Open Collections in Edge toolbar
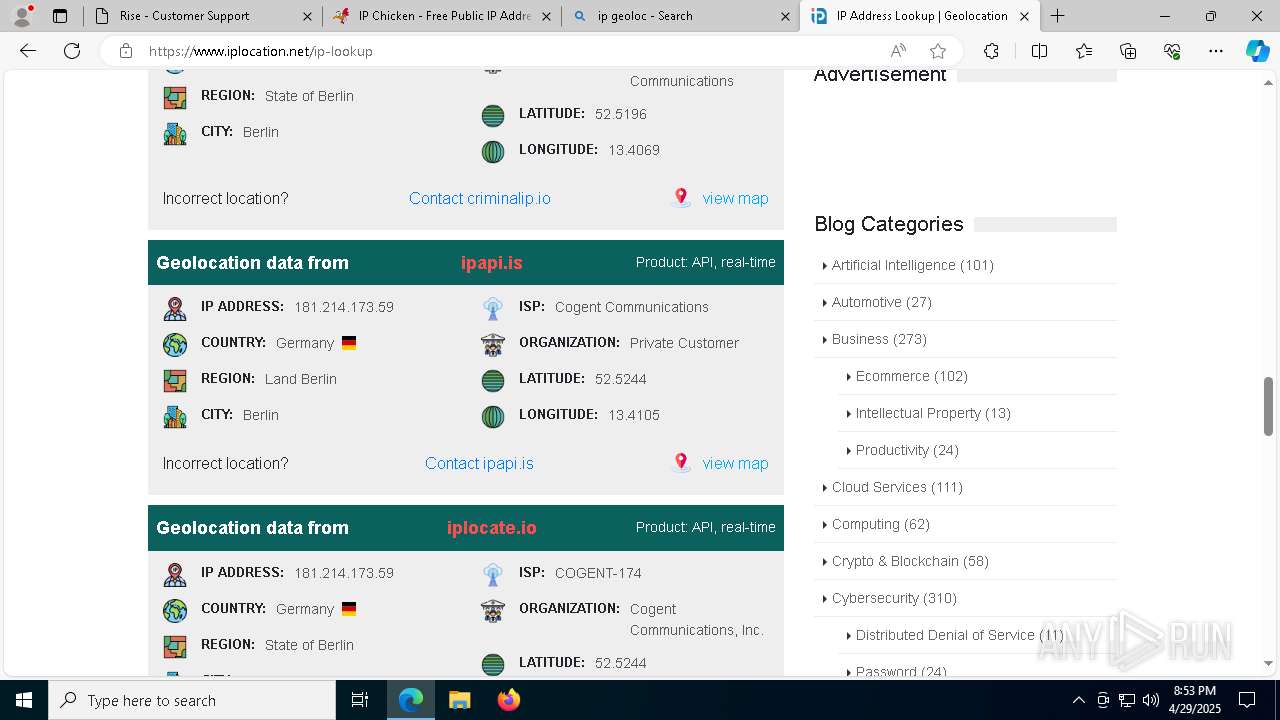Viewport: 1280px width, 720px height. 1128,51
